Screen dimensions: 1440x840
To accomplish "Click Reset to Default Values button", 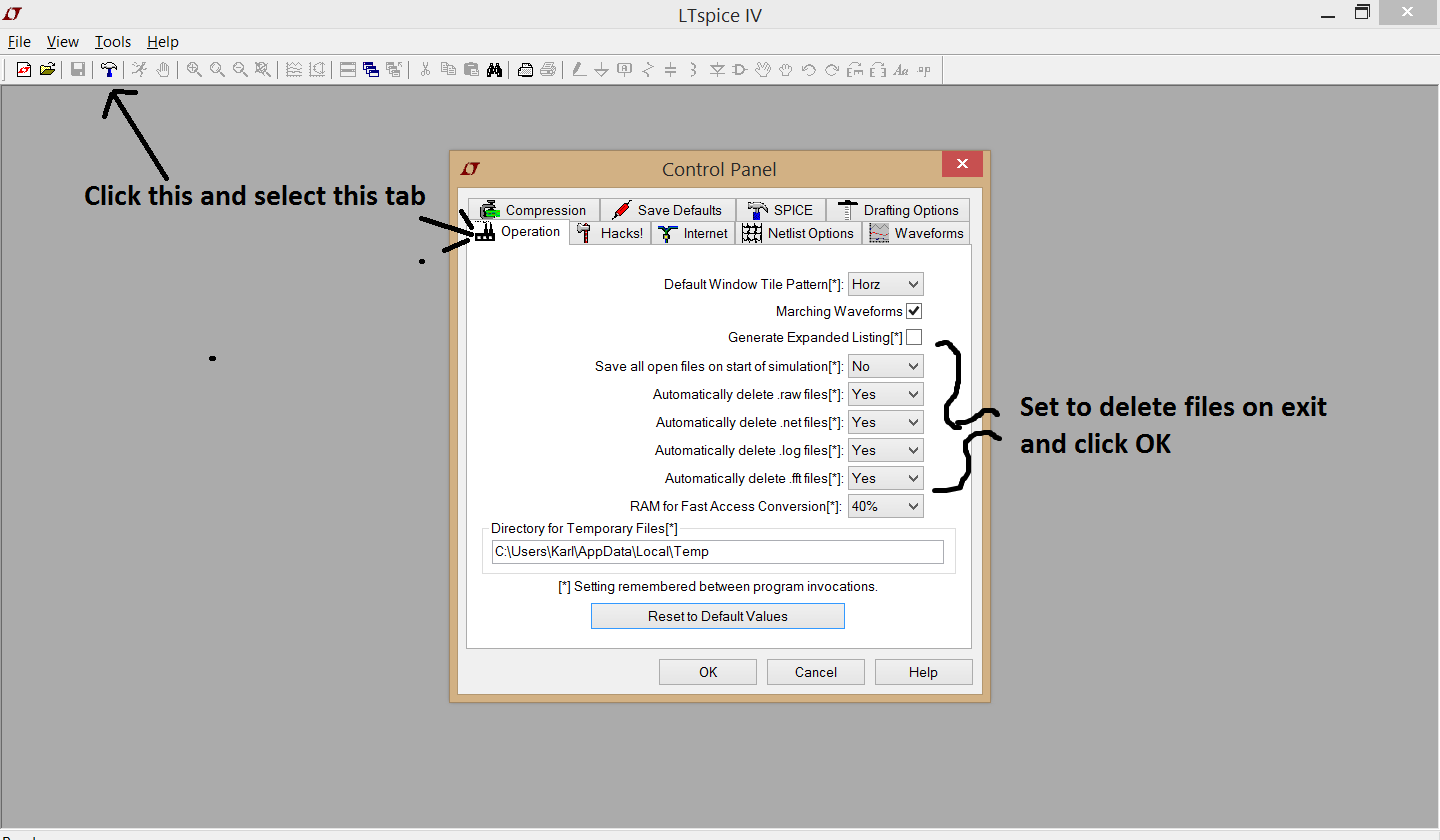I will click(718, 616).
